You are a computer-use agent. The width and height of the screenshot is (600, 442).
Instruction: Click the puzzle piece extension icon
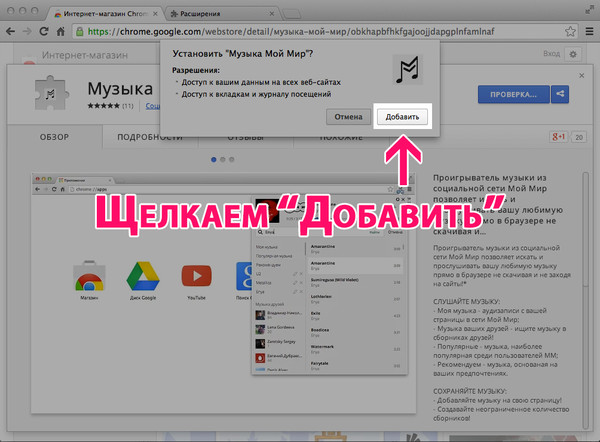pos(52,93)
